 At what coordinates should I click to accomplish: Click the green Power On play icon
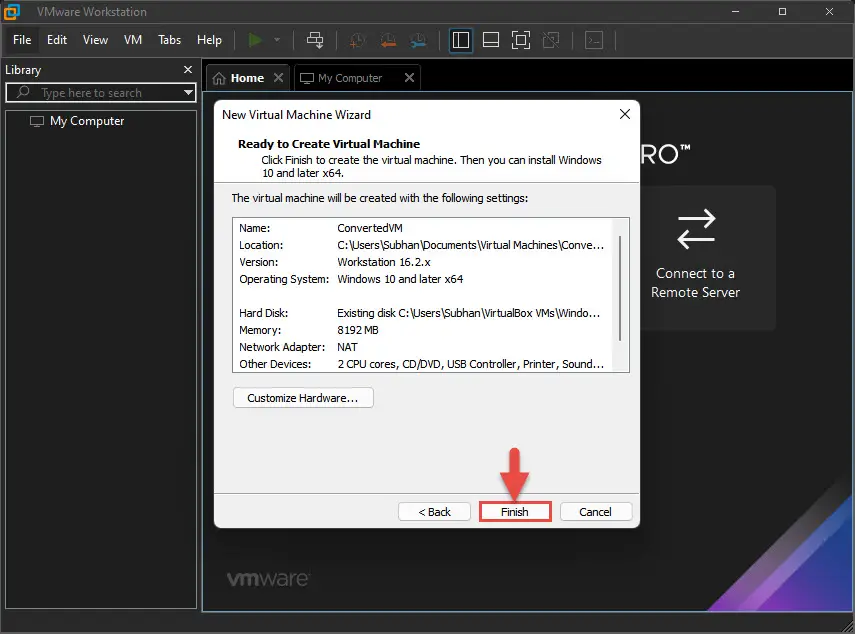coord(255,40)
